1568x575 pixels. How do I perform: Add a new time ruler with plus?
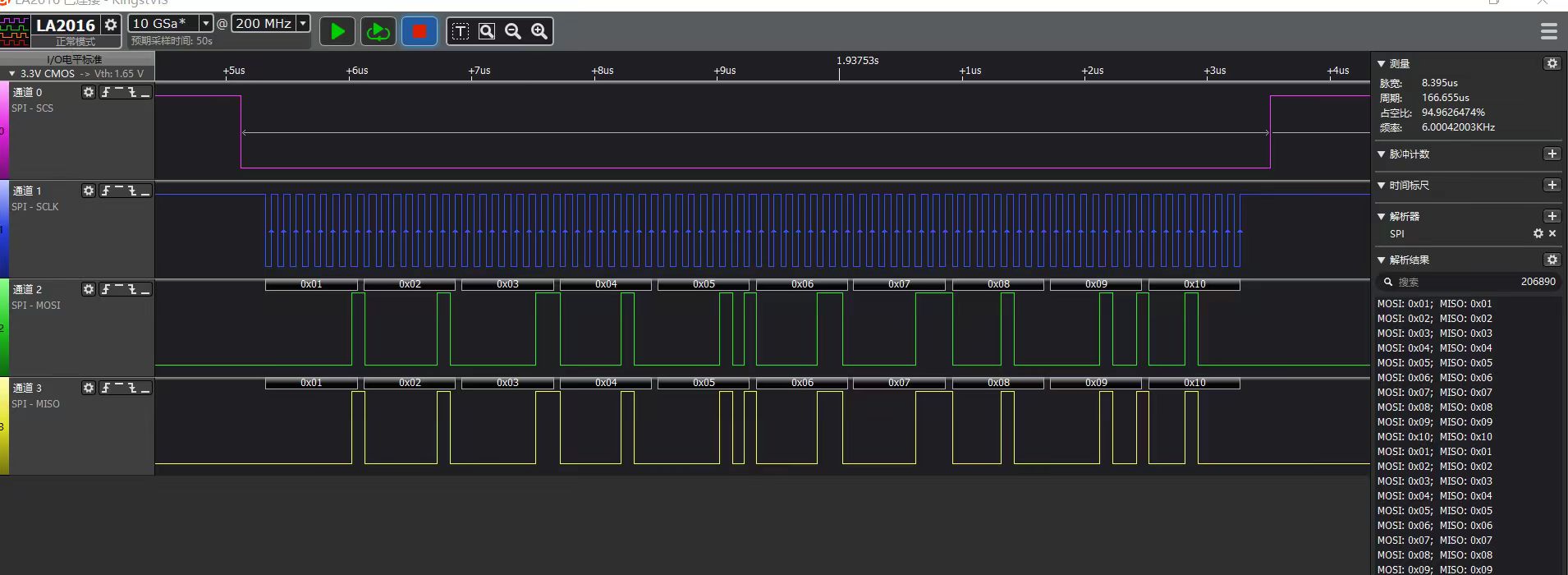pyautogui.click(x=1552, y=185)
